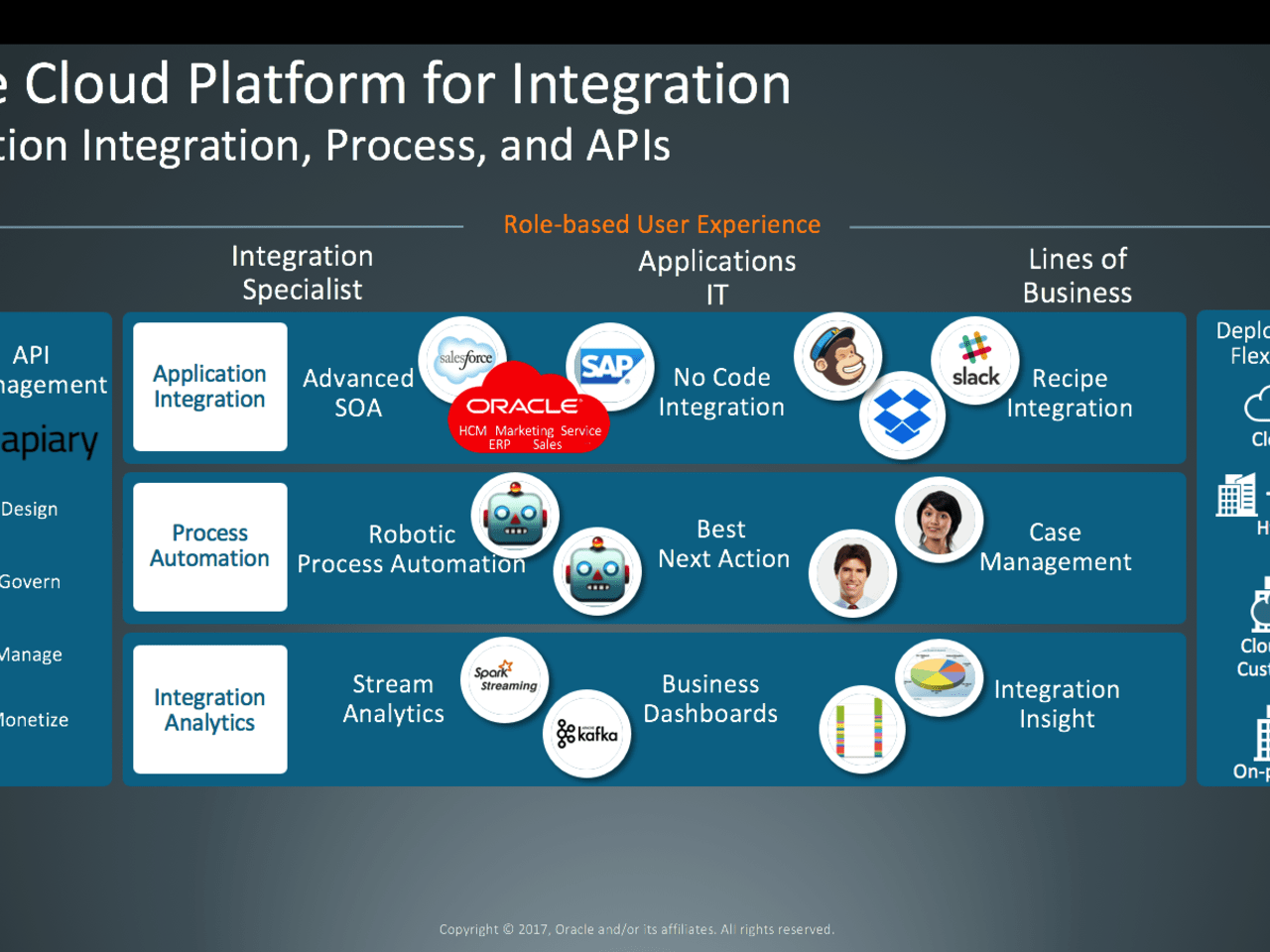
Task: Click the Copyright 2017 Oracle footer text
Action: [x=637, y=929]
